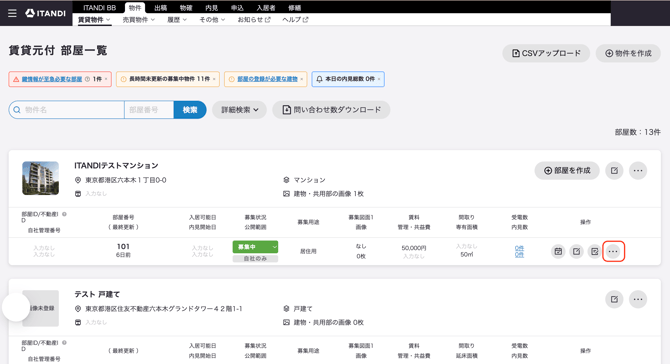Open the calendar icon for room 101

tap(558, 251)
